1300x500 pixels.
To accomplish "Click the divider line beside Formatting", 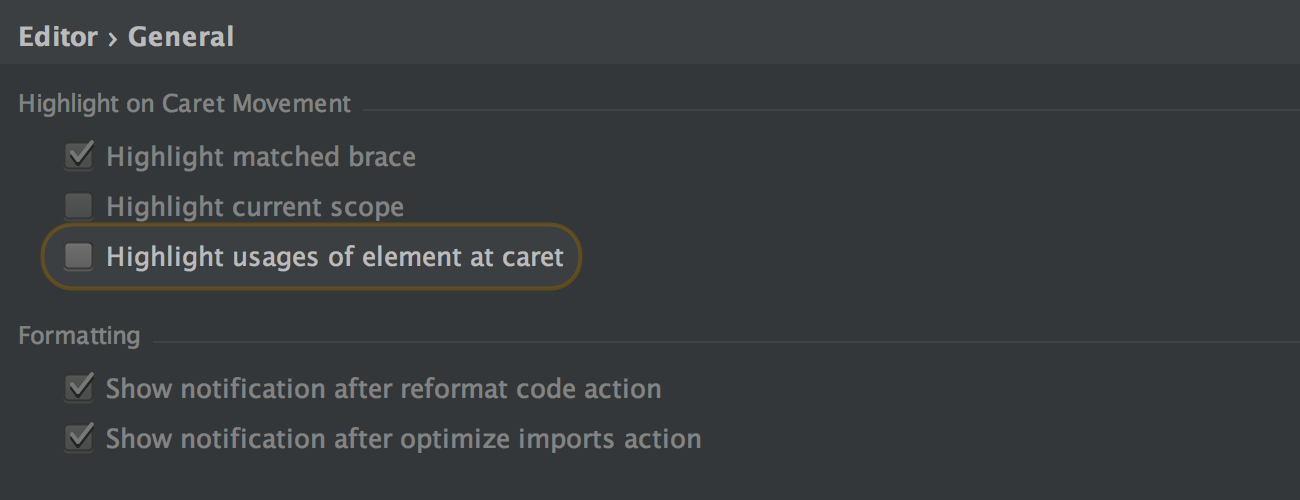I will [720, 341].
